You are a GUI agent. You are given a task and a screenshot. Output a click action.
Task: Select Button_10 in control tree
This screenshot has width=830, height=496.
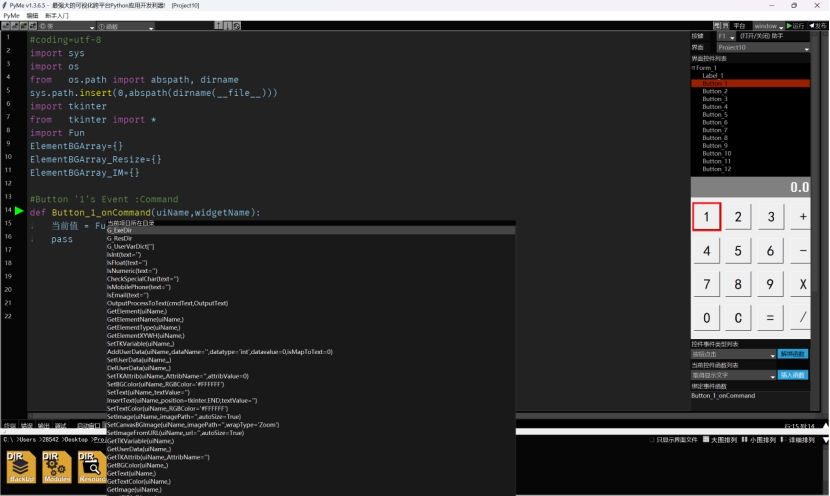716,154
